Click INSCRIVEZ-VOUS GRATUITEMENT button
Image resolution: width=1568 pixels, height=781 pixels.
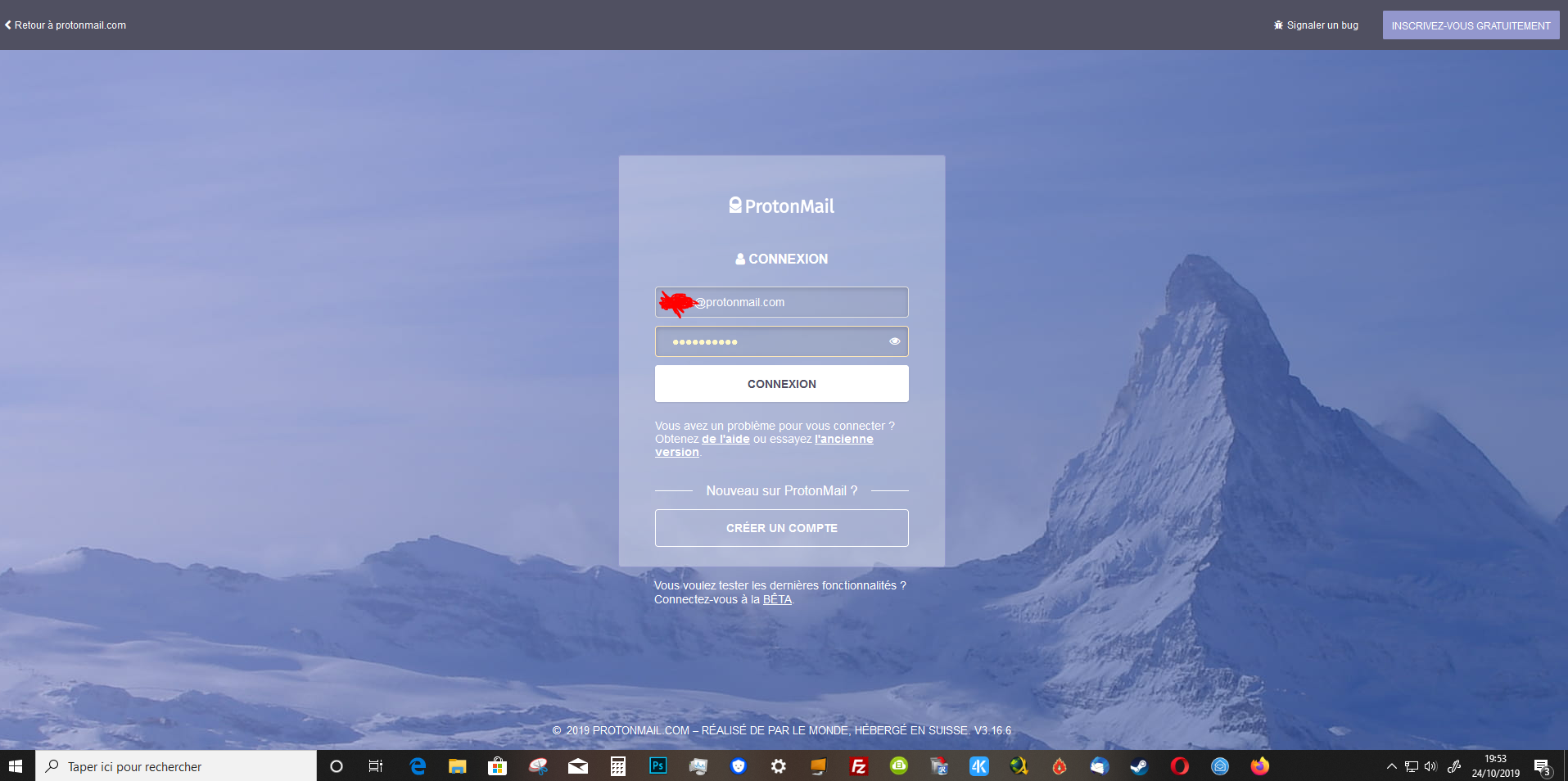point(1471,25)
